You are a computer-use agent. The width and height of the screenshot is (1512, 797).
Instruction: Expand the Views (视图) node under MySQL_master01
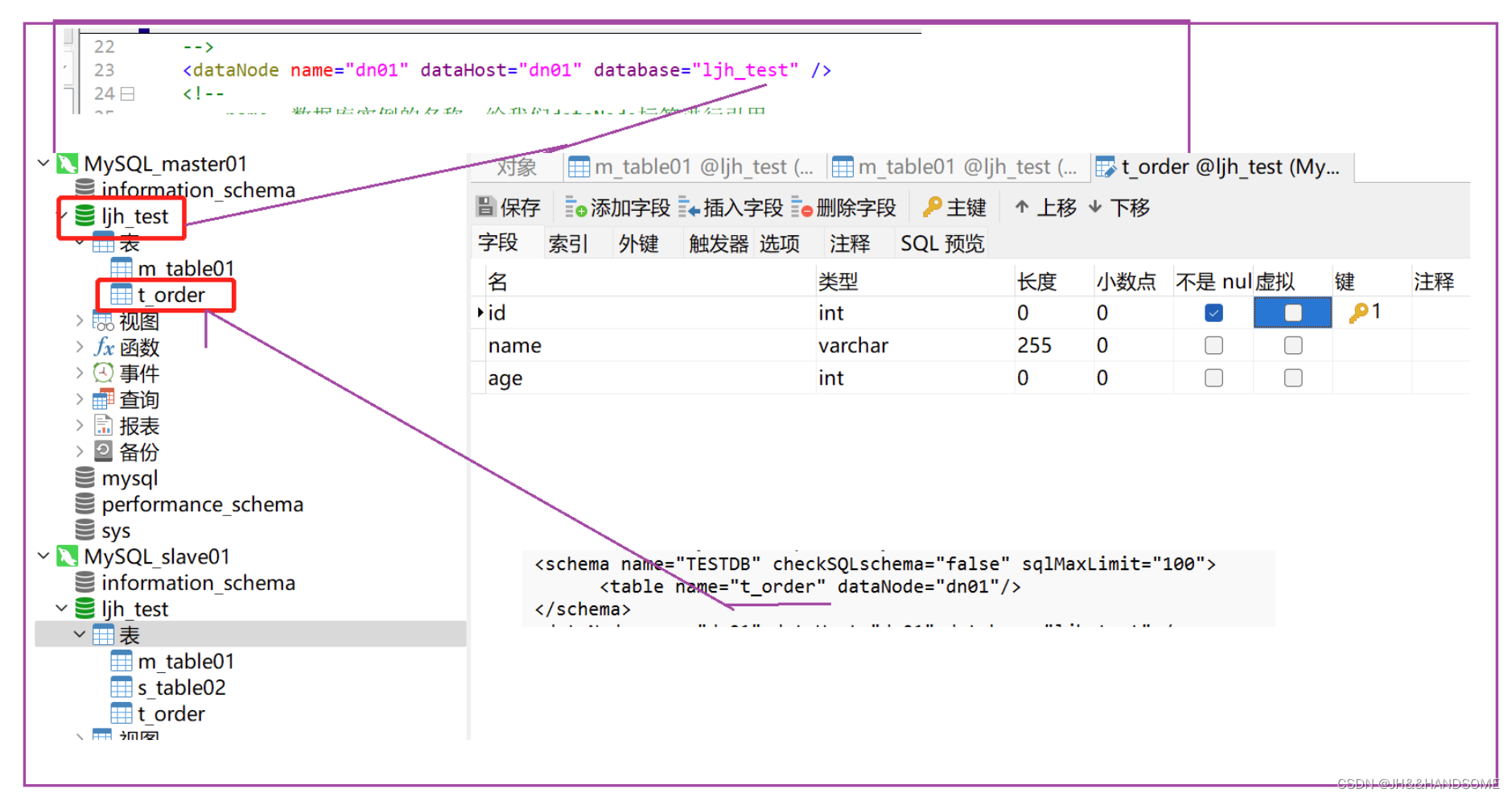pos(79,320)
